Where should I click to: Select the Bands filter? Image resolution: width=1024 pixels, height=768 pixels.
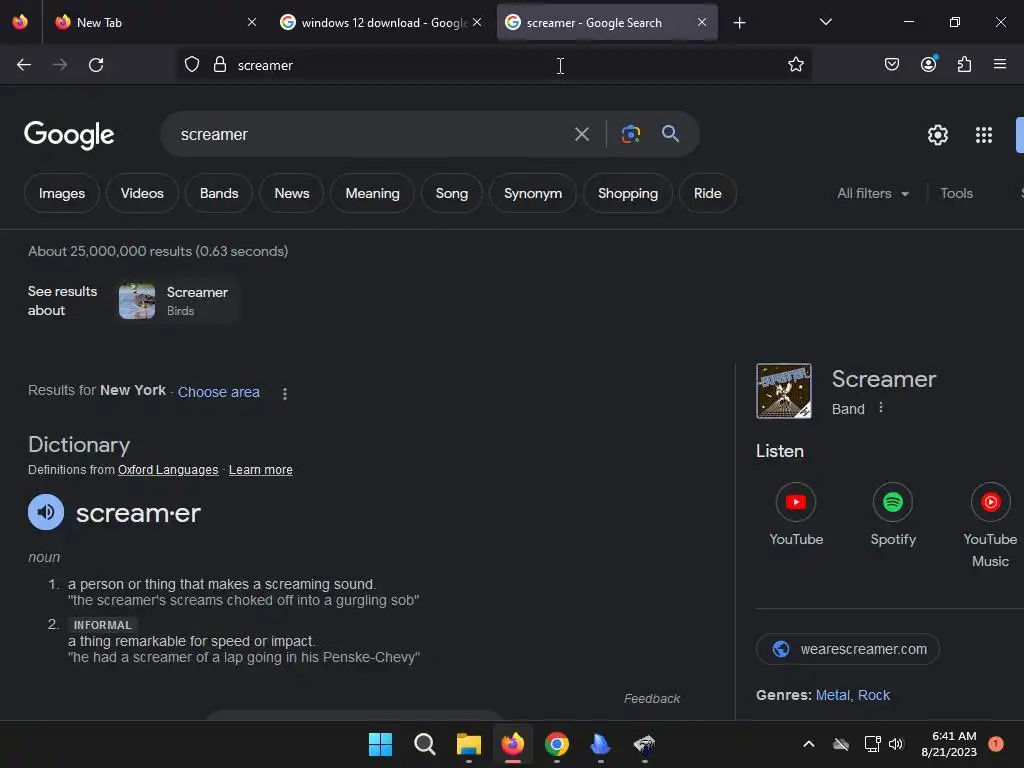(x=219, y=193)
